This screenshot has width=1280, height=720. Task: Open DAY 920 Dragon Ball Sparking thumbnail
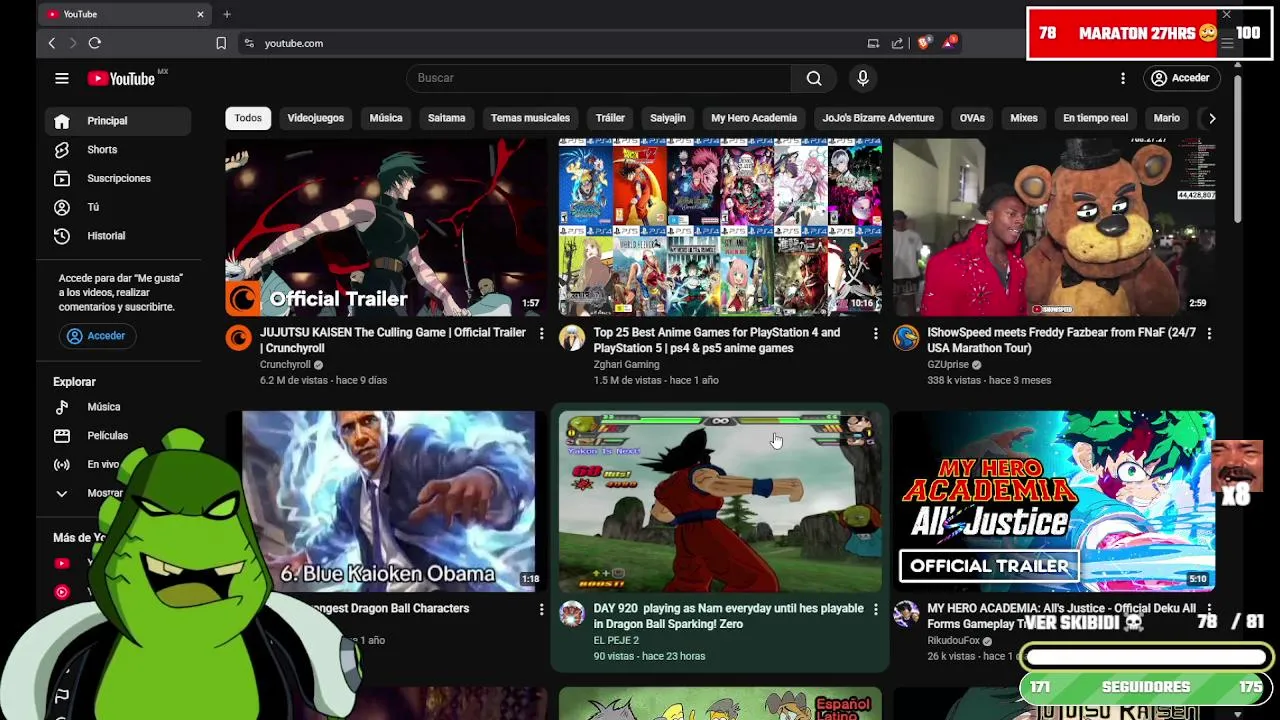pos(720,501)
